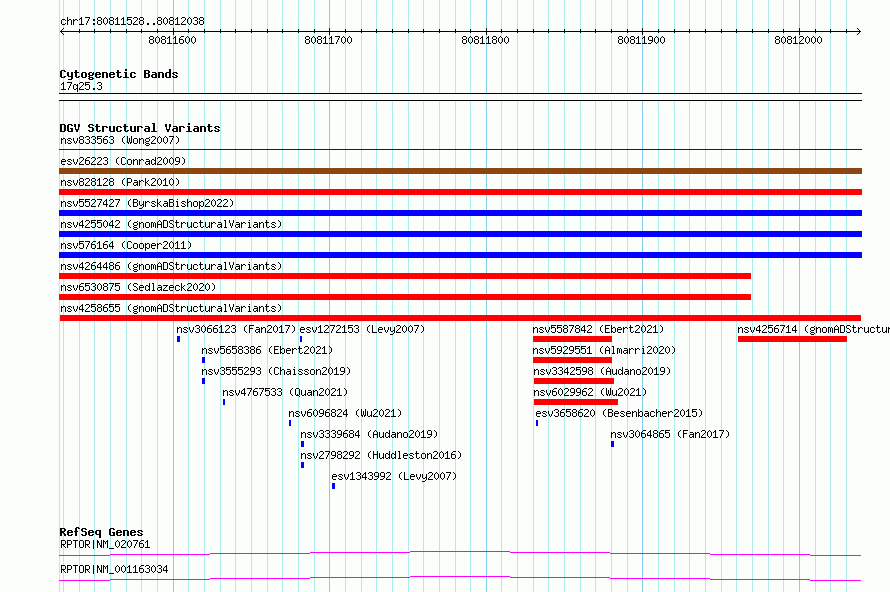Viewport: 890px width, 592px height.
Task: Click blue marker under nsv3064865 Fan2017
Action: click(x=612, y=444)
